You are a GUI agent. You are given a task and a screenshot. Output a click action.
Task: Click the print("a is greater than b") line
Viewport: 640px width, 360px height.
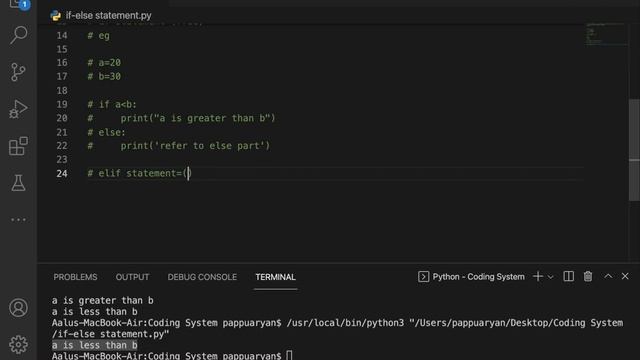(181, 118)
